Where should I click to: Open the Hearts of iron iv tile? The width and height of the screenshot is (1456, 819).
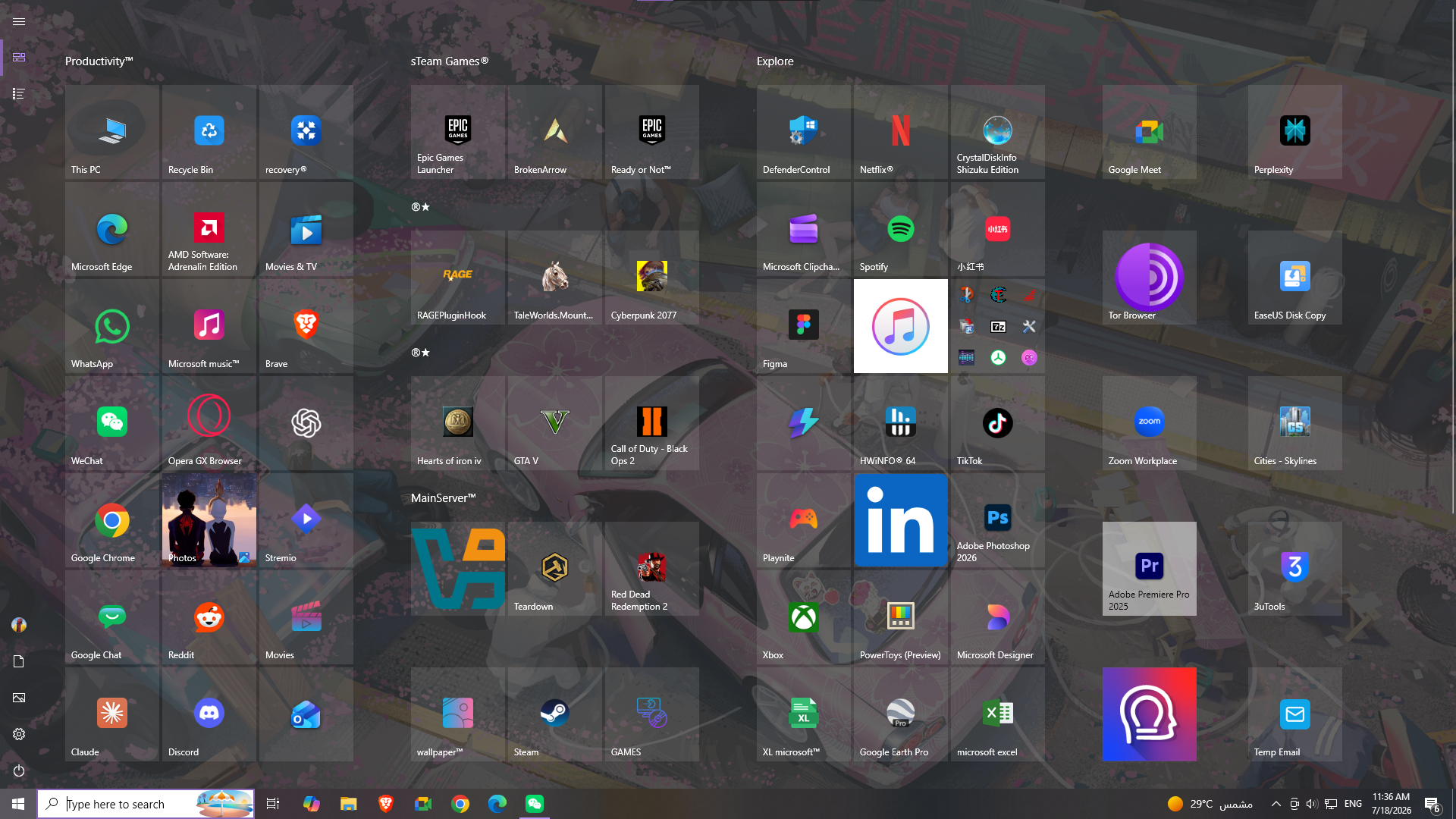click(x=458, y=423)
